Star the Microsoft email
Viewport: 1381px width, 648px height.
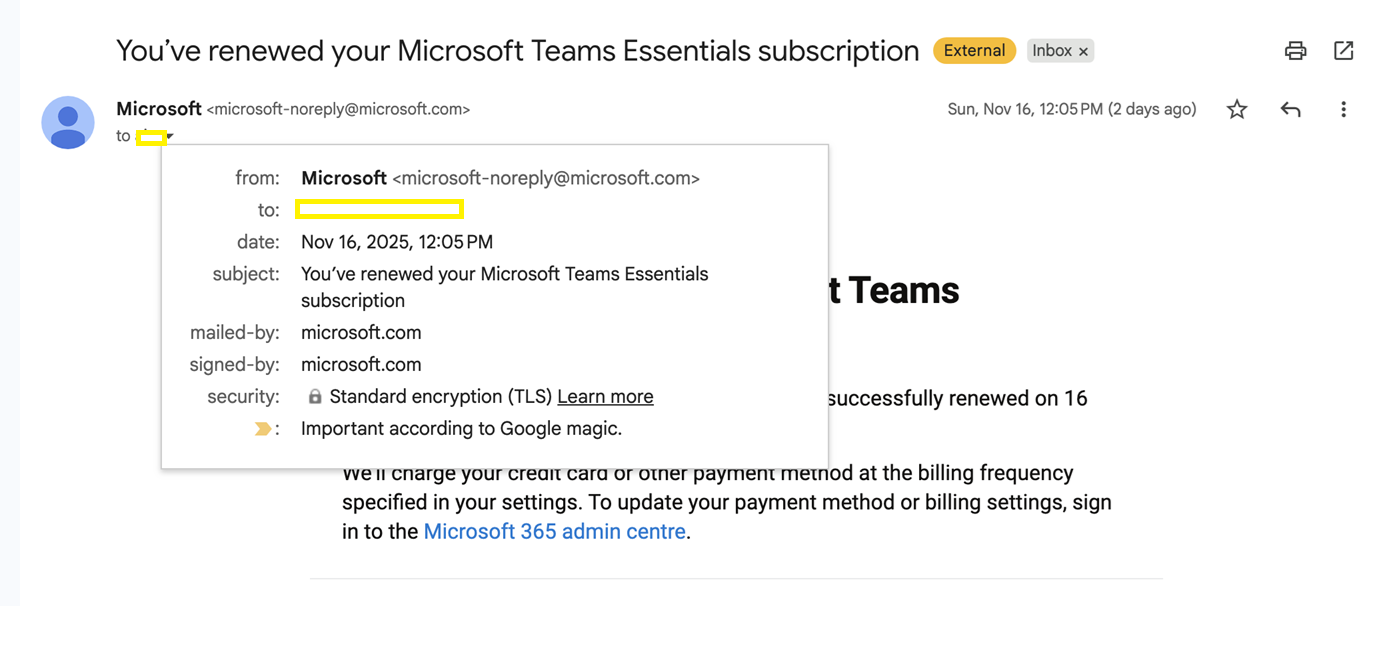[1237, 110]
